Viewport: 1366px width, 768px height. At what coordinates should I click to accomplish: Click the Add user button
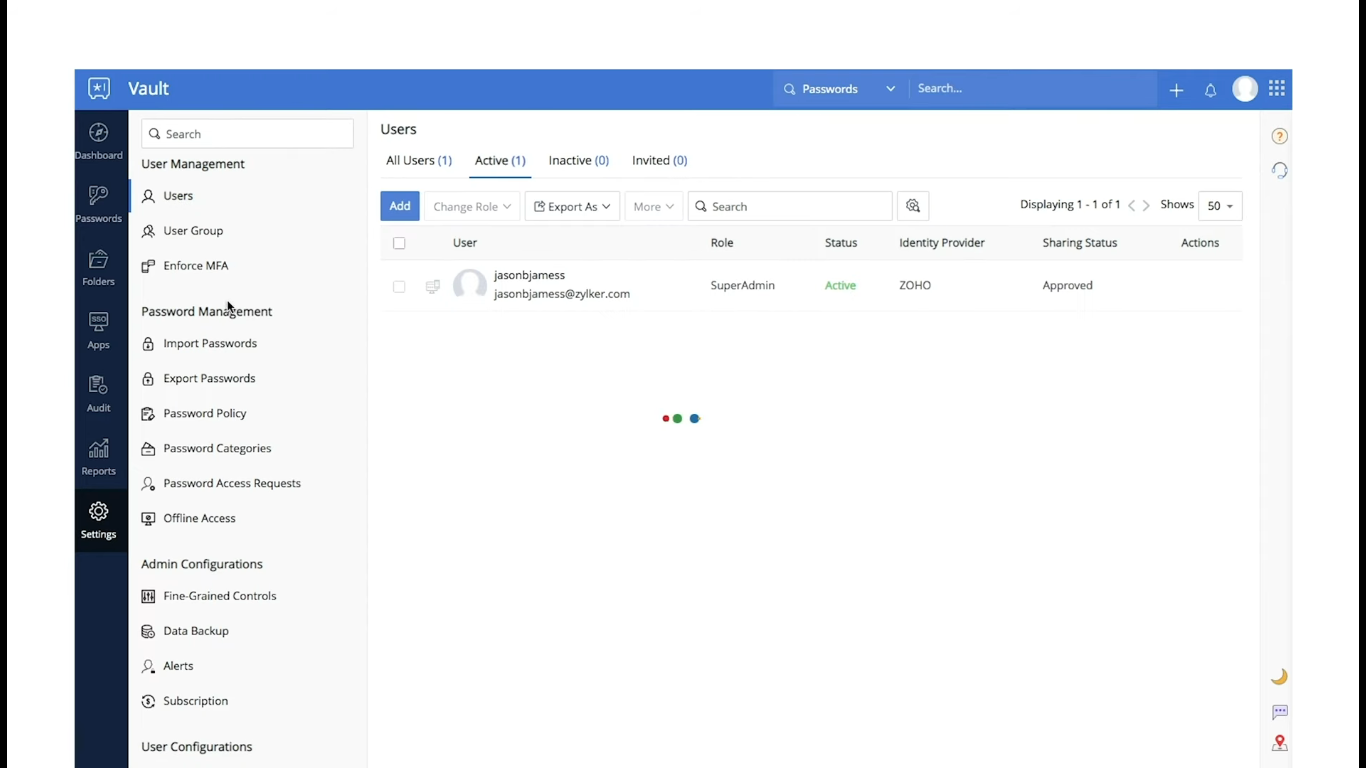(x=400, y=206)
